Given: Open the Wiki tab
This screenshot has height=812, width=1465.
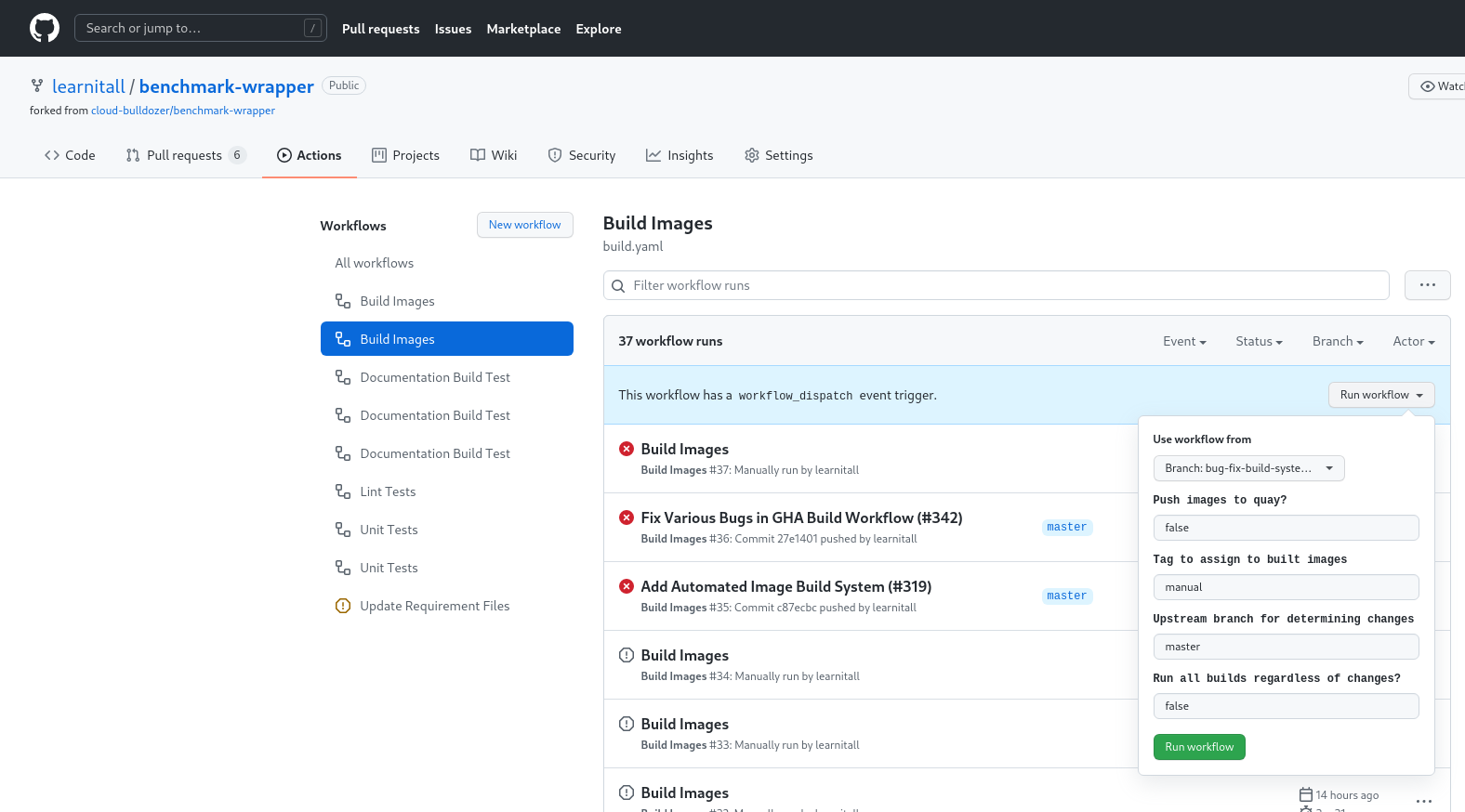Looking at the screenshot, I should 494,155.
